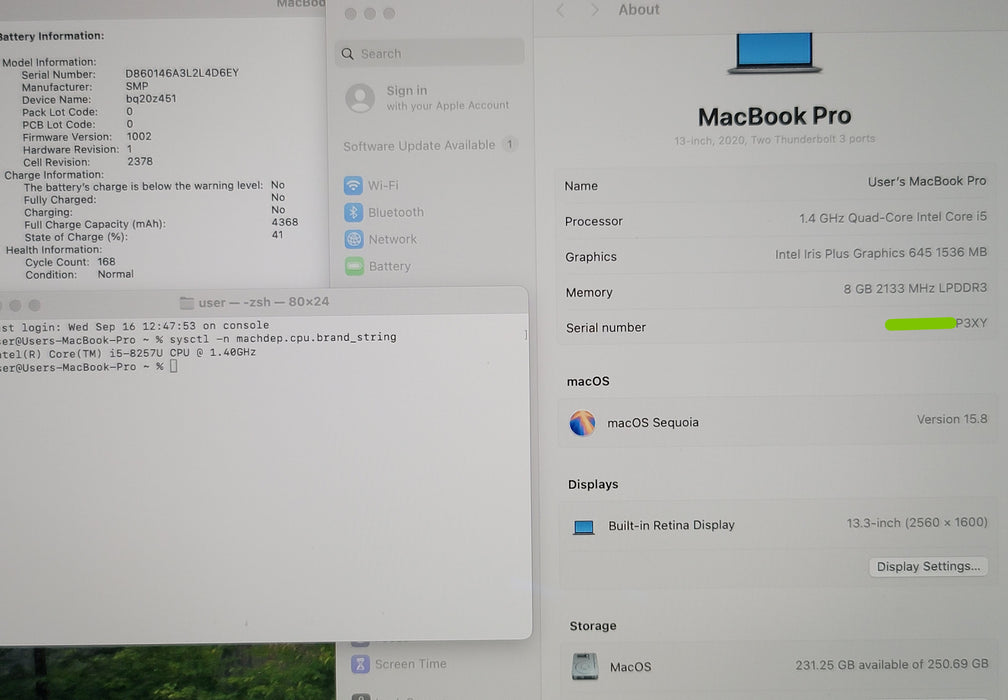This screenshot has width=1008, height=700.
Task: Click the Memory value 8 GB 2133 MHz
Action: click(x=915, y=289)
